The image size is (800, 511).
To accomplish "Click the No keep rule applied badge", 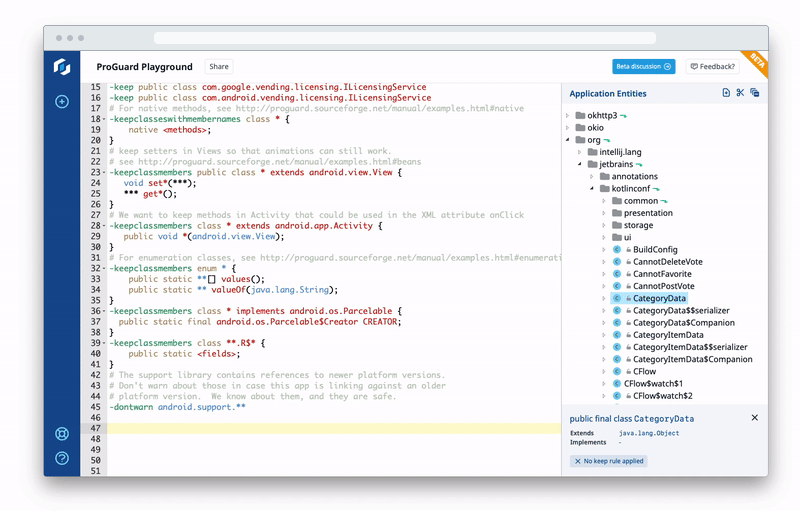I will 609,461.
